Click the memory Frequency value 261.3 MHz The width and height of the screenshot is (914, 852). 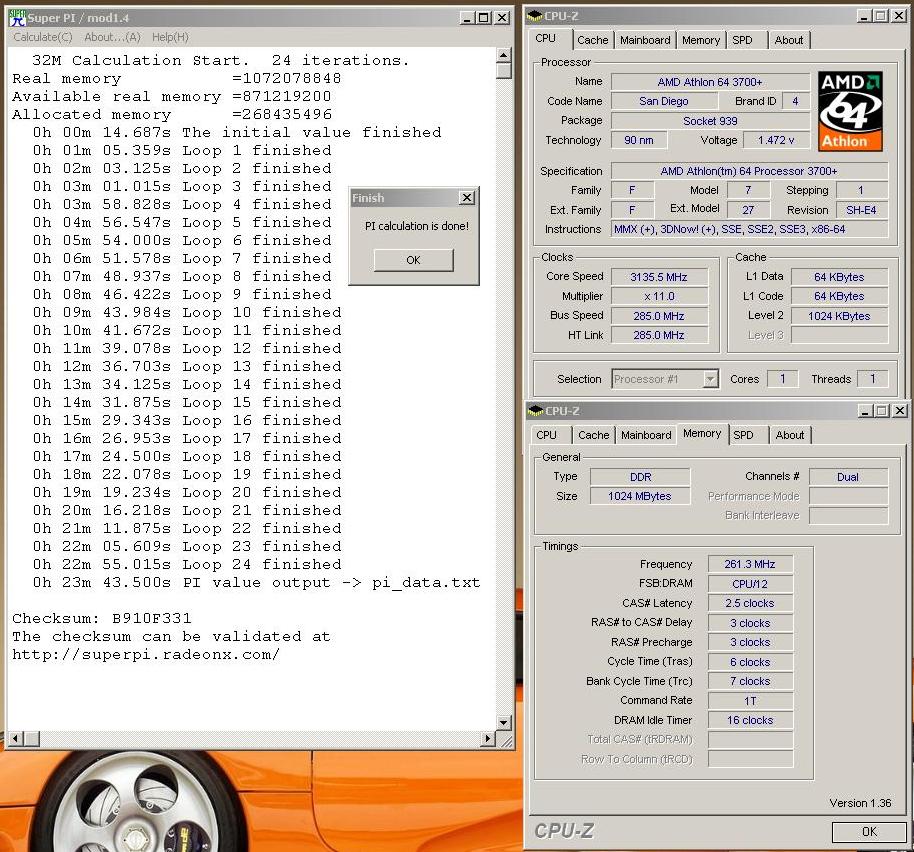pos(750,565)
